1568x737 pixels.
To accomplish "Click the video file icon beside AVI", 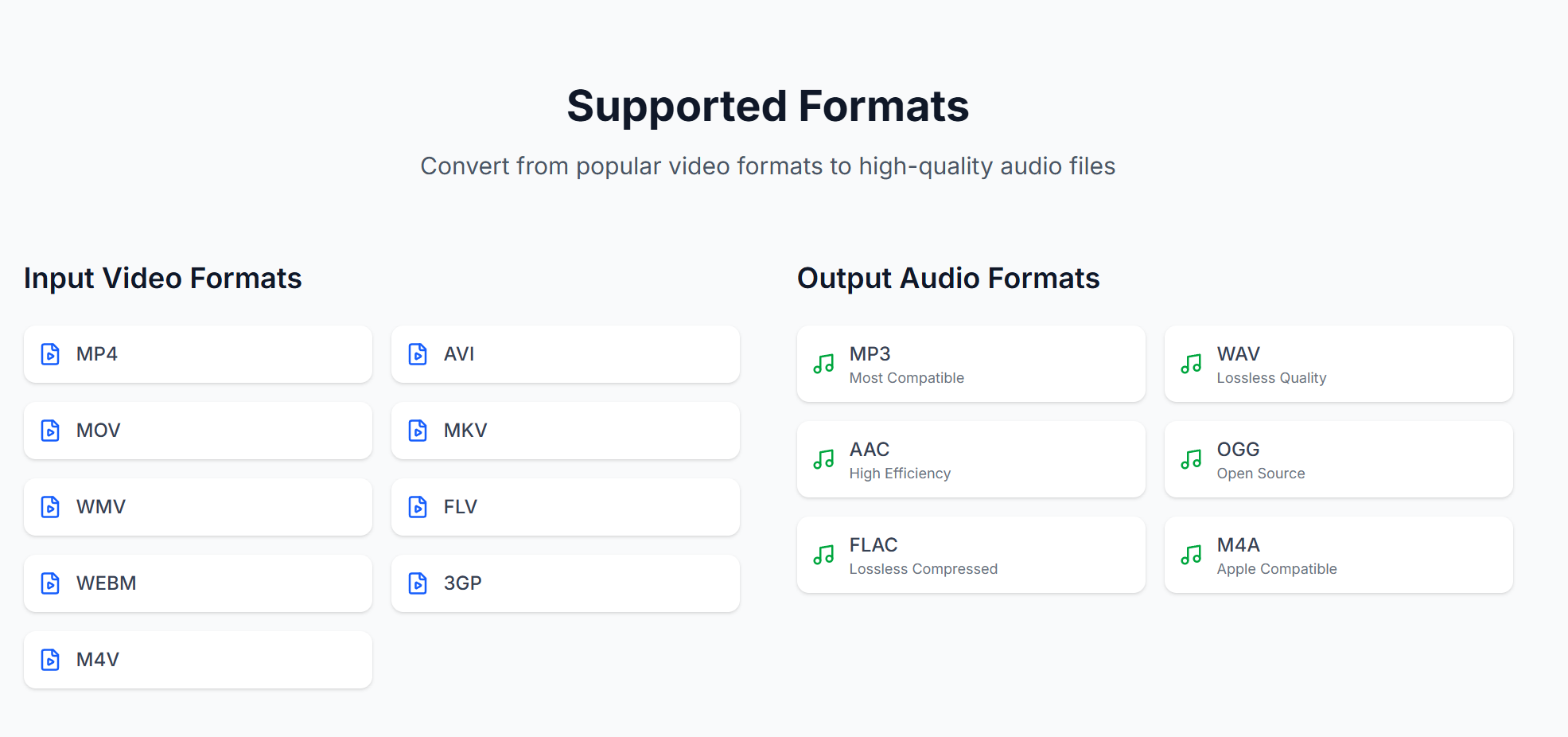I will pyautogui.click(x=418, y=354).
